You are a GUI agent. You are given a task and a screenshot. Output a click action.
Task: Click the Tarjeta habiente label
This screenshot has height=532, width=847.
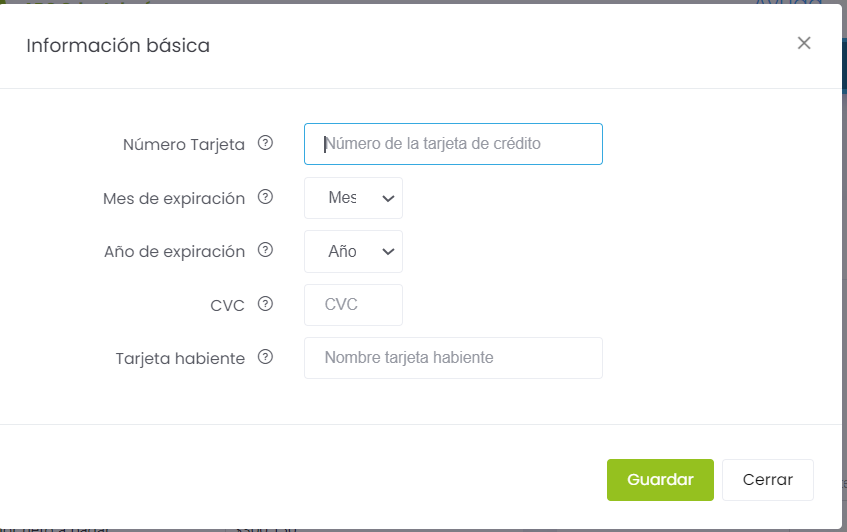click(x=180, y=358)
